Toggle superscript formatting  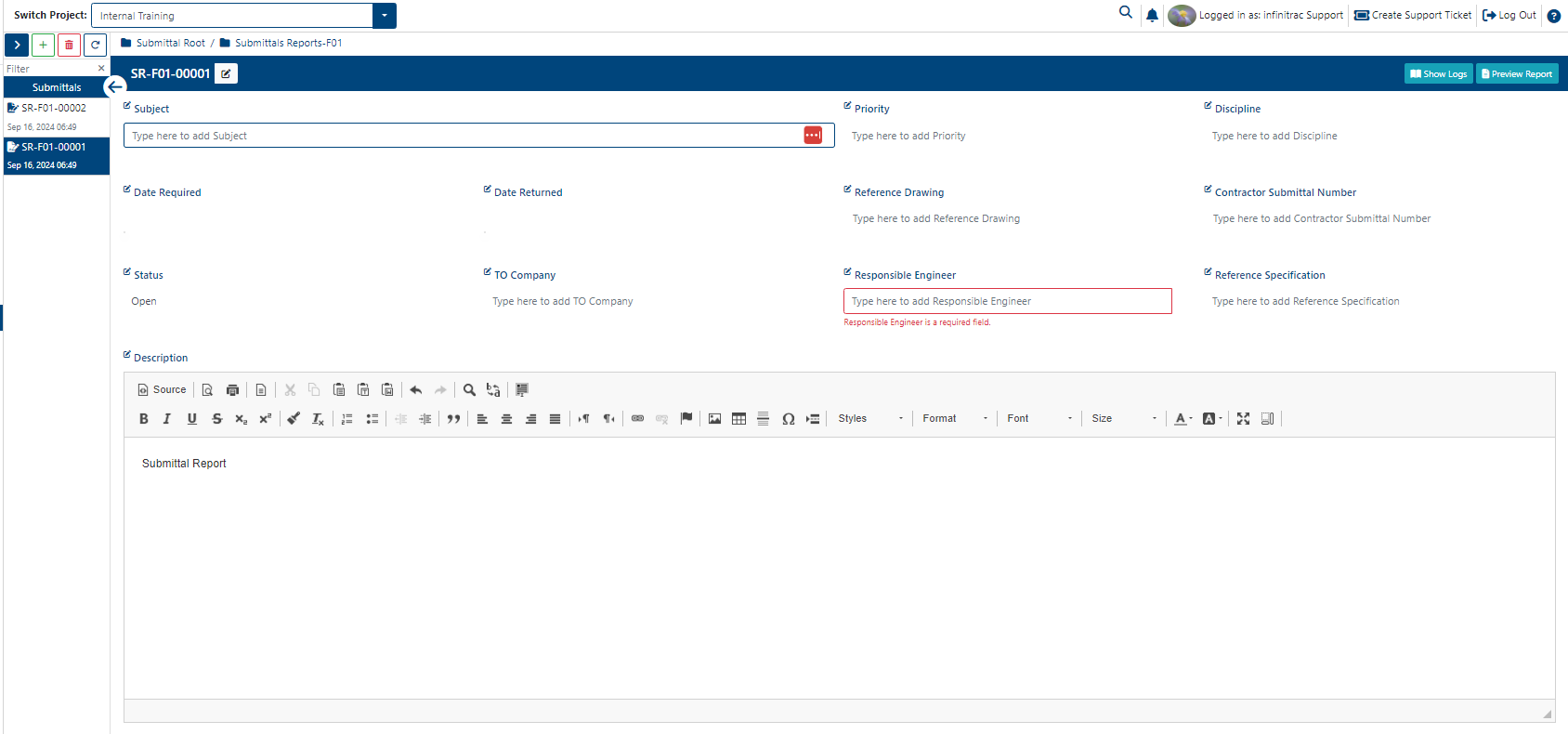[x=266, y=419]
